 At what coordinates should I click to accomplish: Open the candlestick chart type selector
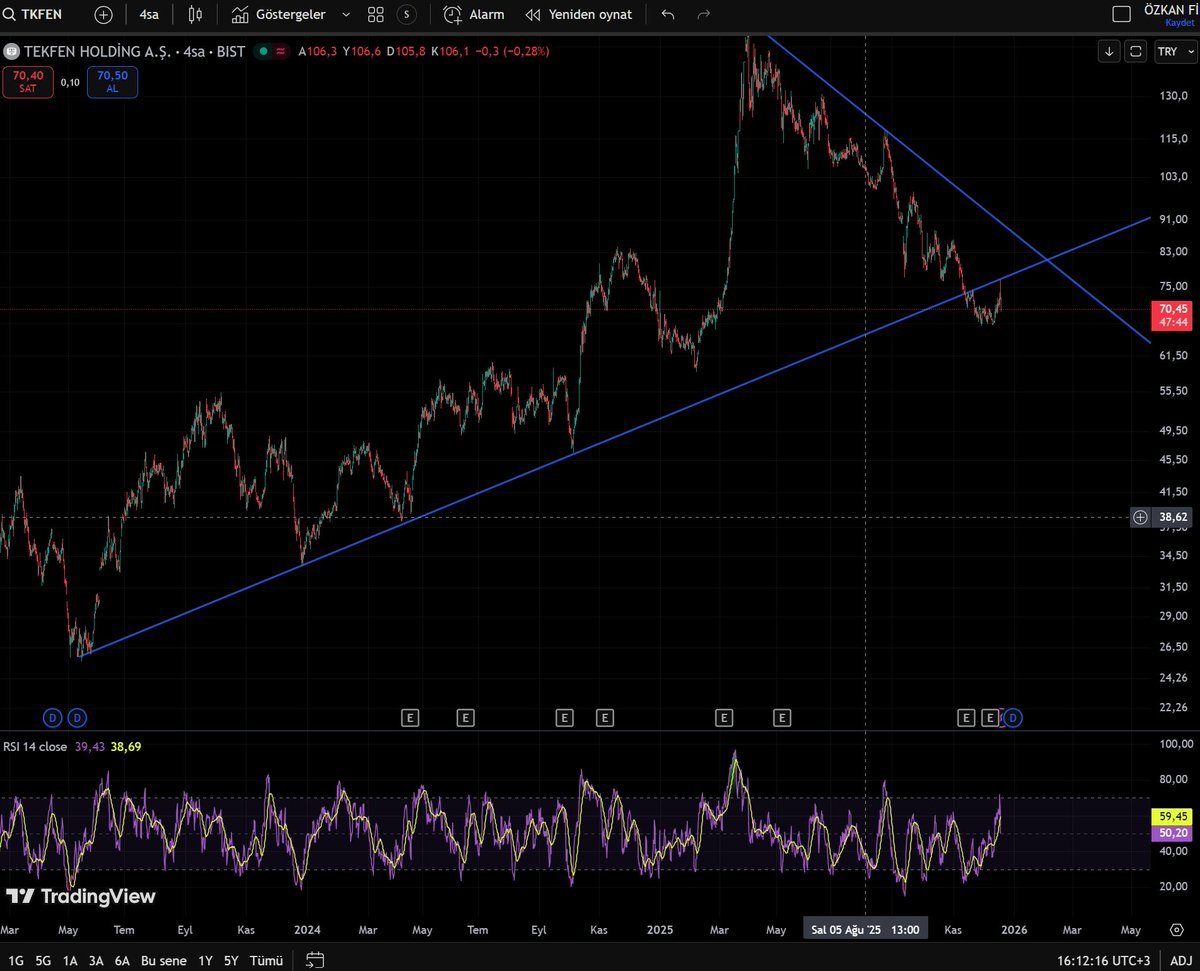pos(195,15)
